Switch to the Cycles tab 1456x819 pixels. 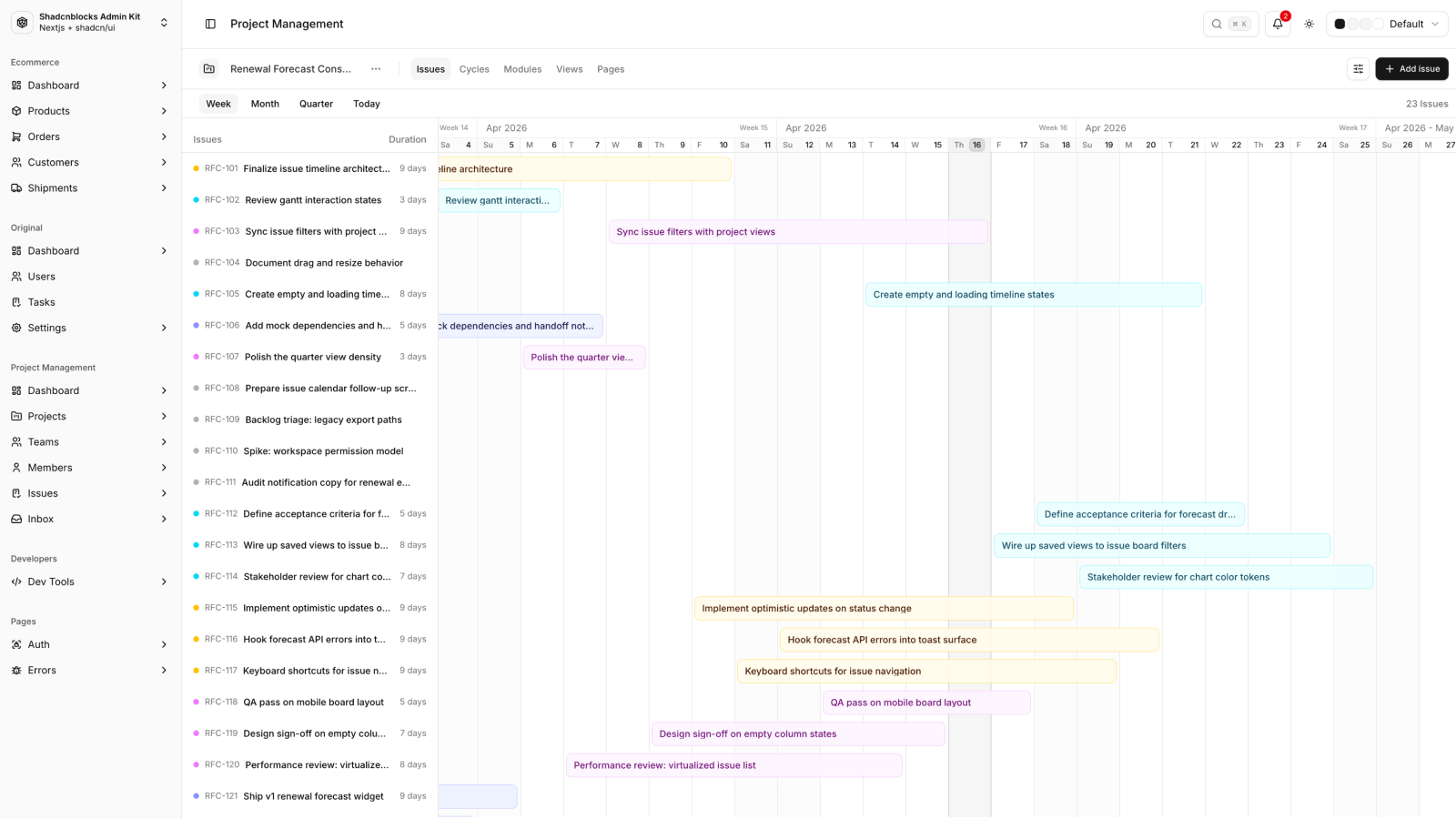(474, 69)
